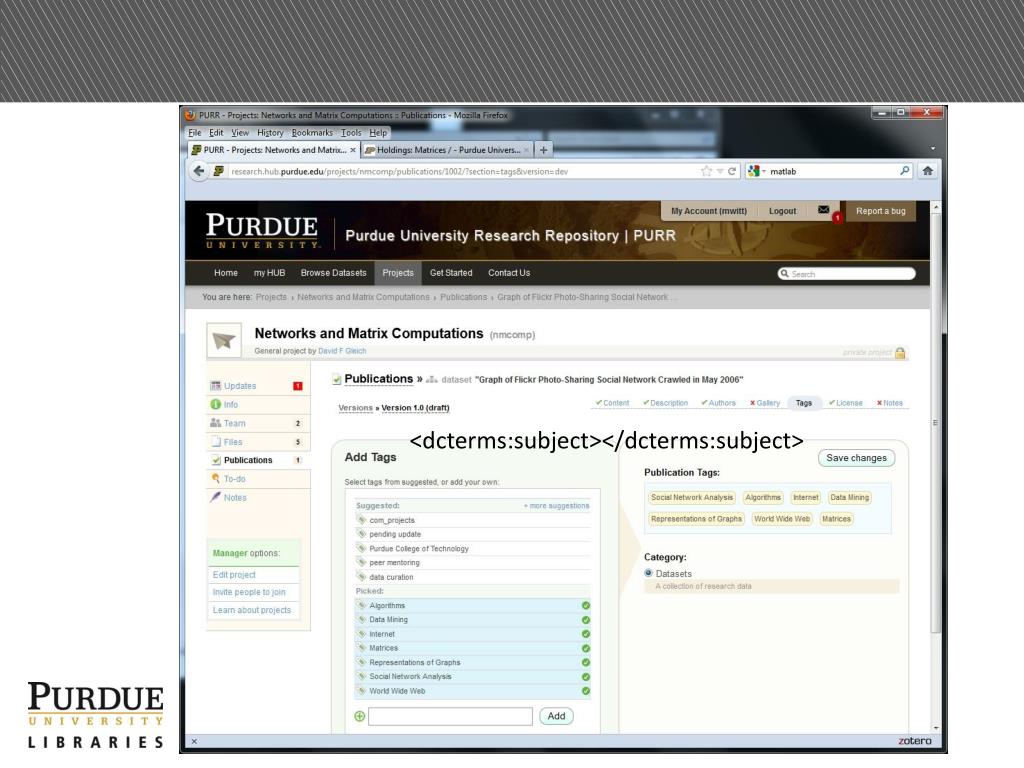This screenshot has width=1024, height=768.
Task: Click the Save changes button
Action: pos(856,458)
